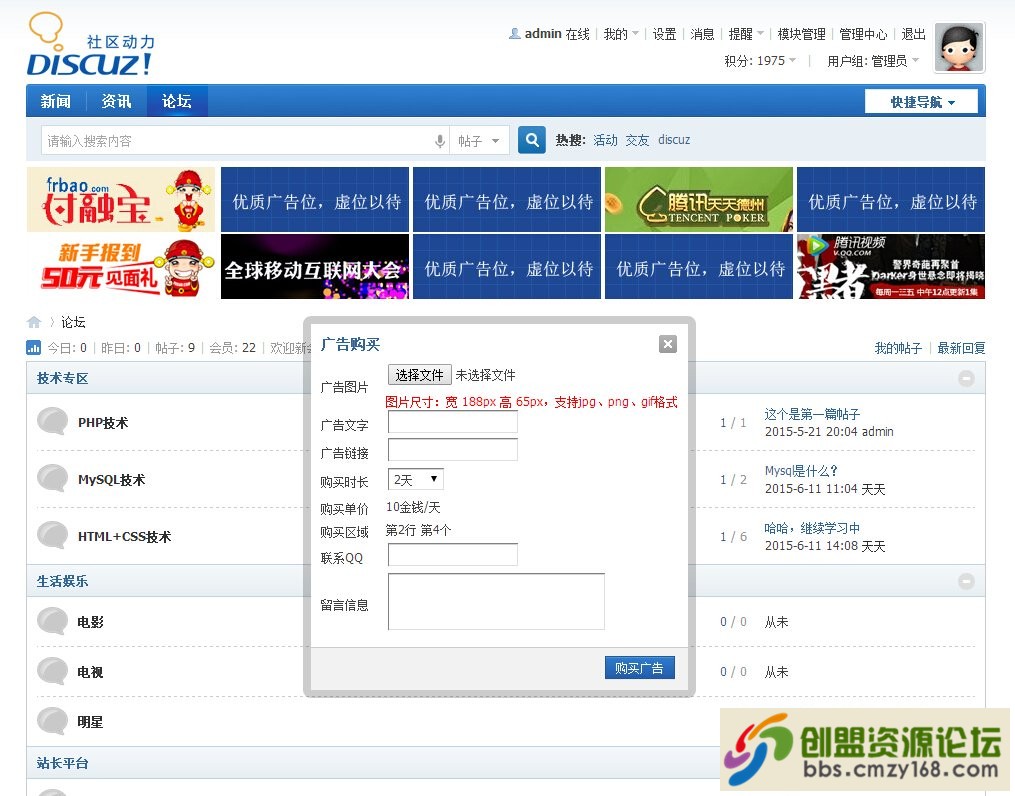
Task: Collapse the 生活娱乐 section
Action: [966, 581]
